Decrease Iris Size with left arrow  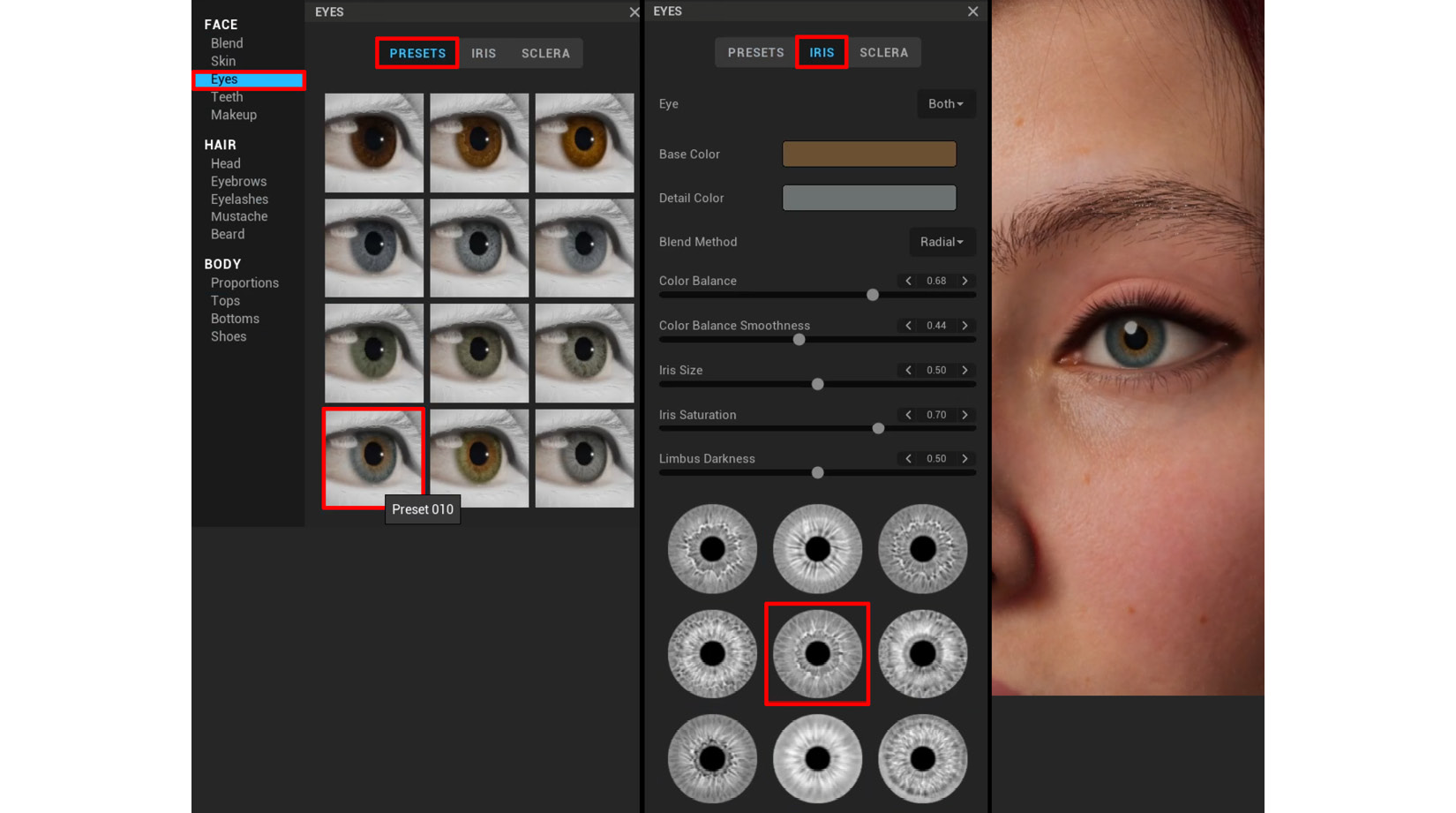[x=908, y=370]
